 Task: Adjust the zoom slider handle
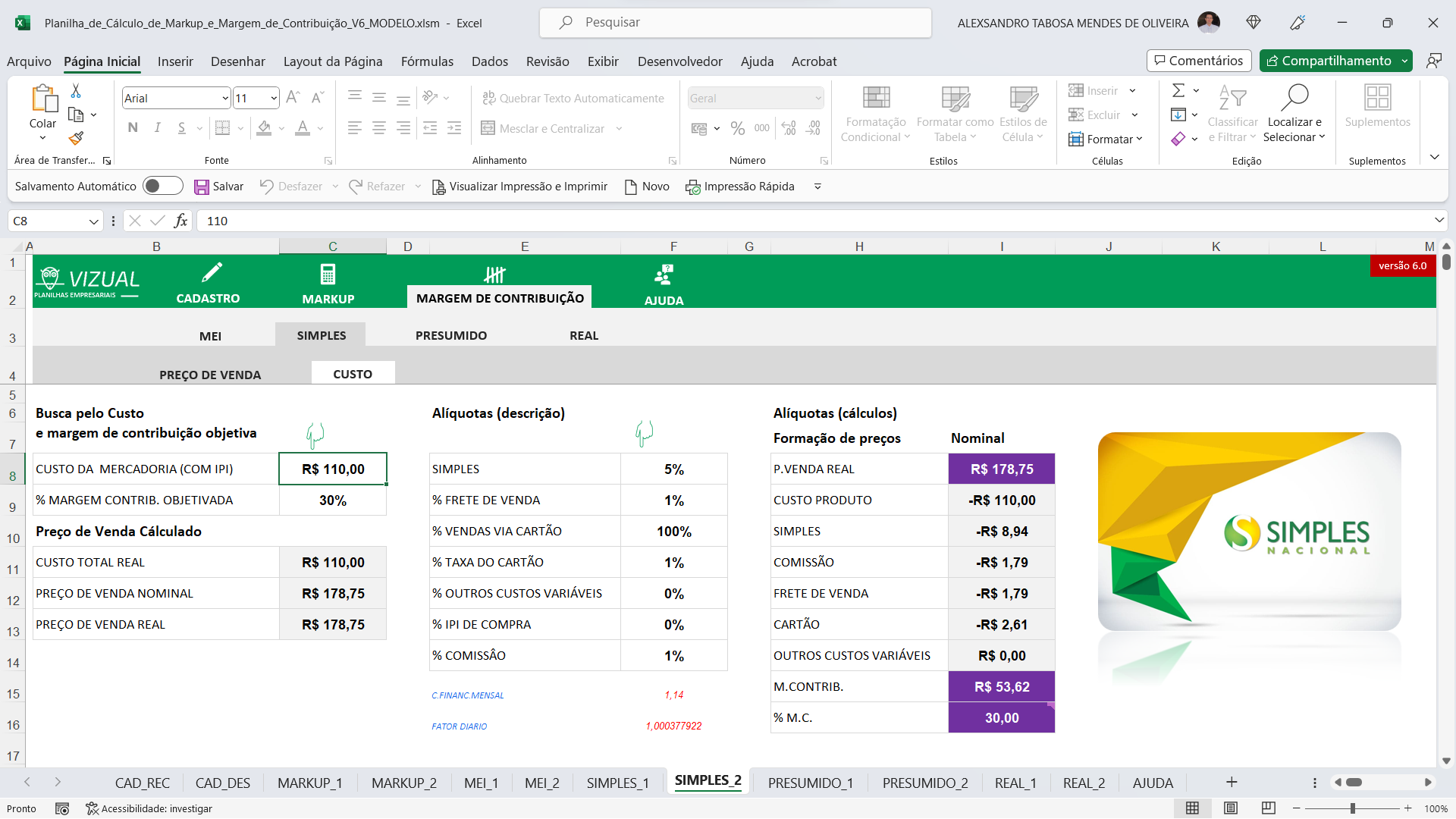point(1352,808)
